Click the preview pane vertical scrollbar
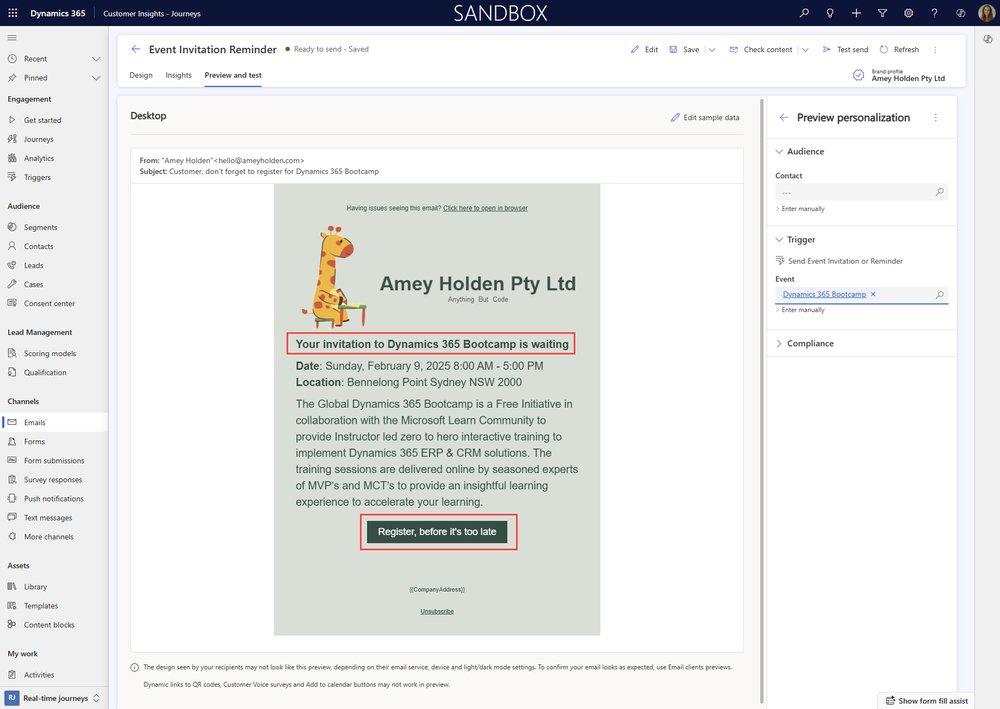This screenshot has height=709, width=1000. coord(762,402)
